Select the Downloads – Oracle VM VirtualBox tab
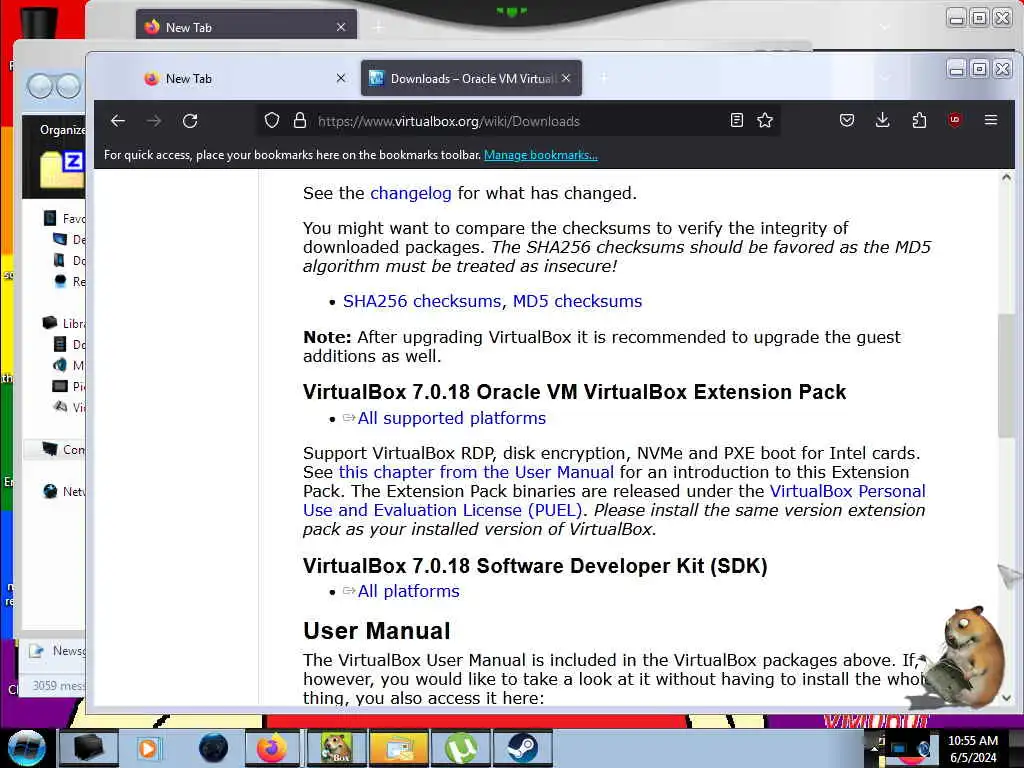1024x768 pixels. pyautogui.click(x=471, y=78)
